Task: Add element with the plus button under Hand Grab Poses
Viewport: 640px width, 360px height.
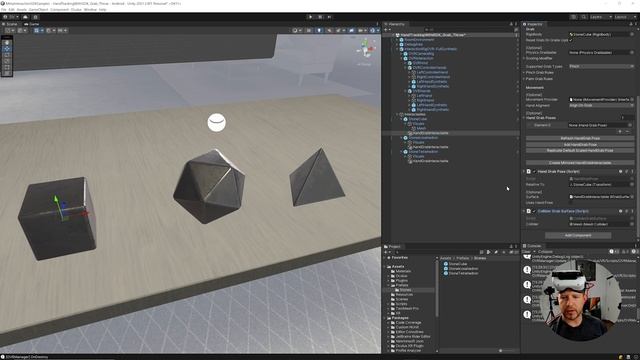Action: [620, 131]
